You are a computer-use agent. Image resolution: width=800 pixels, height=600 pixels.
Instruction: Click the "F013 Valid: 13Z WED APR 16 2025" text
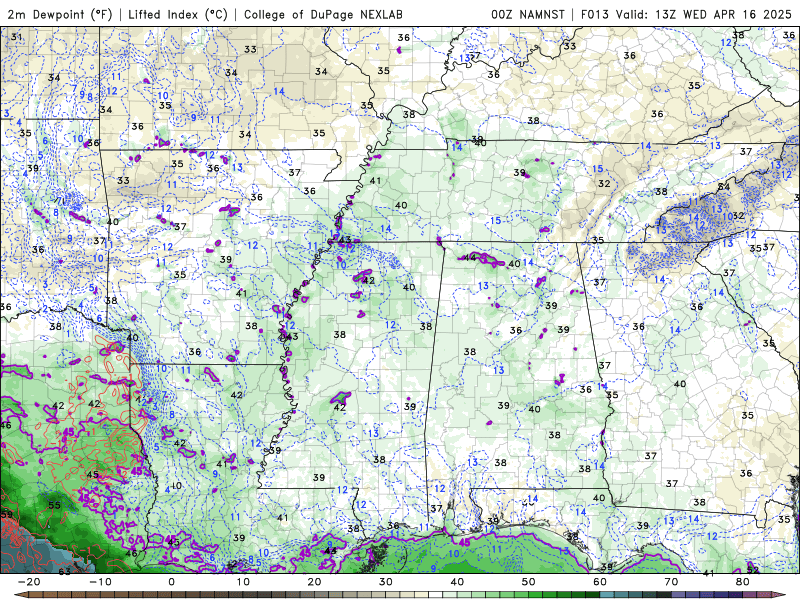click(x=686, y=14)
